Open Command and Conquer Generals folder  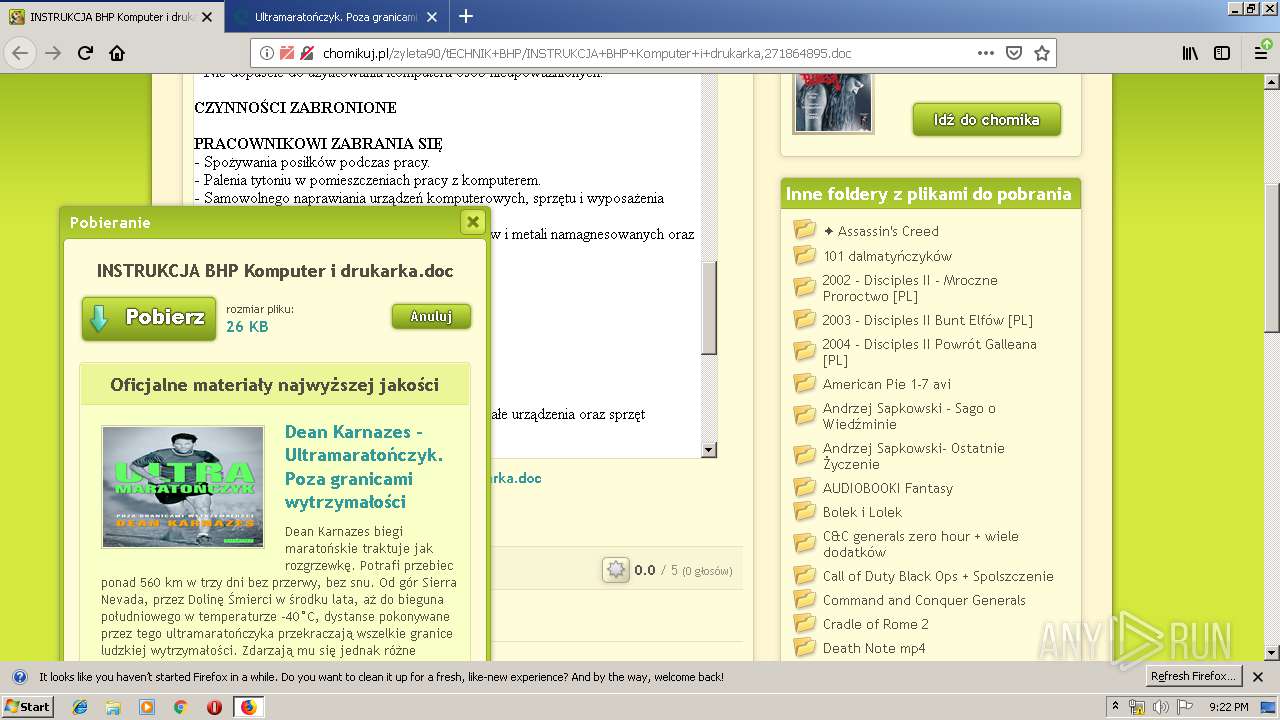[x=924, y=600]
